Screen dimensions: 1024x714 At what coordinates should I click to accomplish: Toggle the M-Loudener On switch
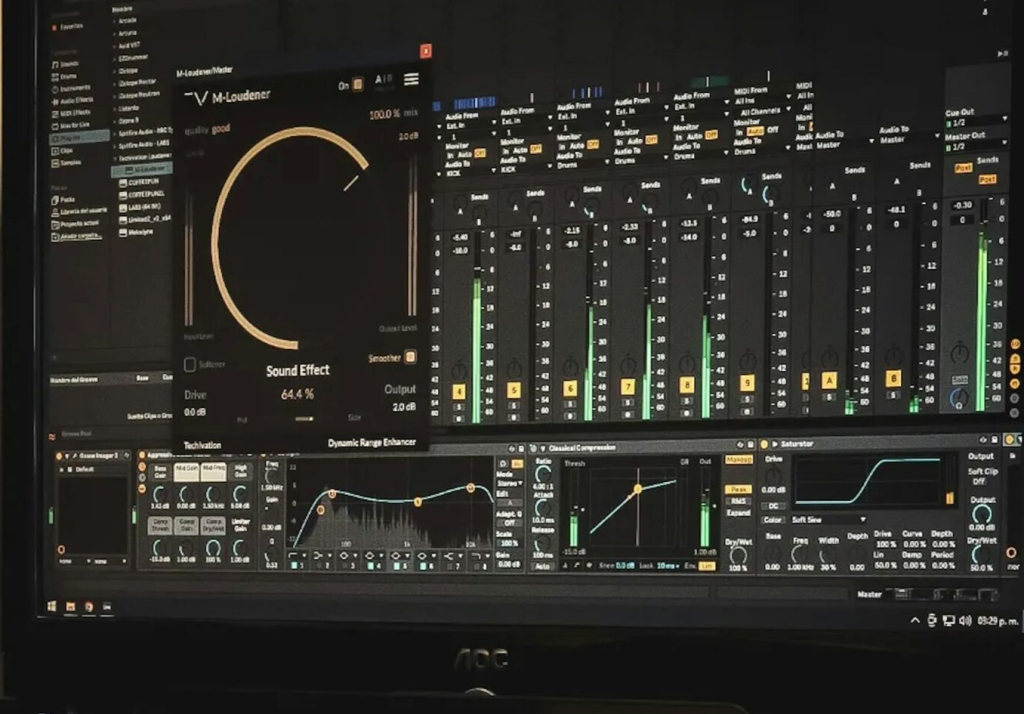(x=357, y=84)
